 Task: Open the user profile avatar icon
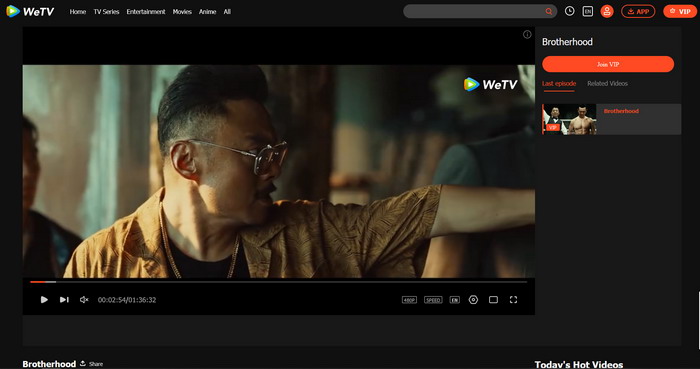pyautogui.click(x=607, y=11)
